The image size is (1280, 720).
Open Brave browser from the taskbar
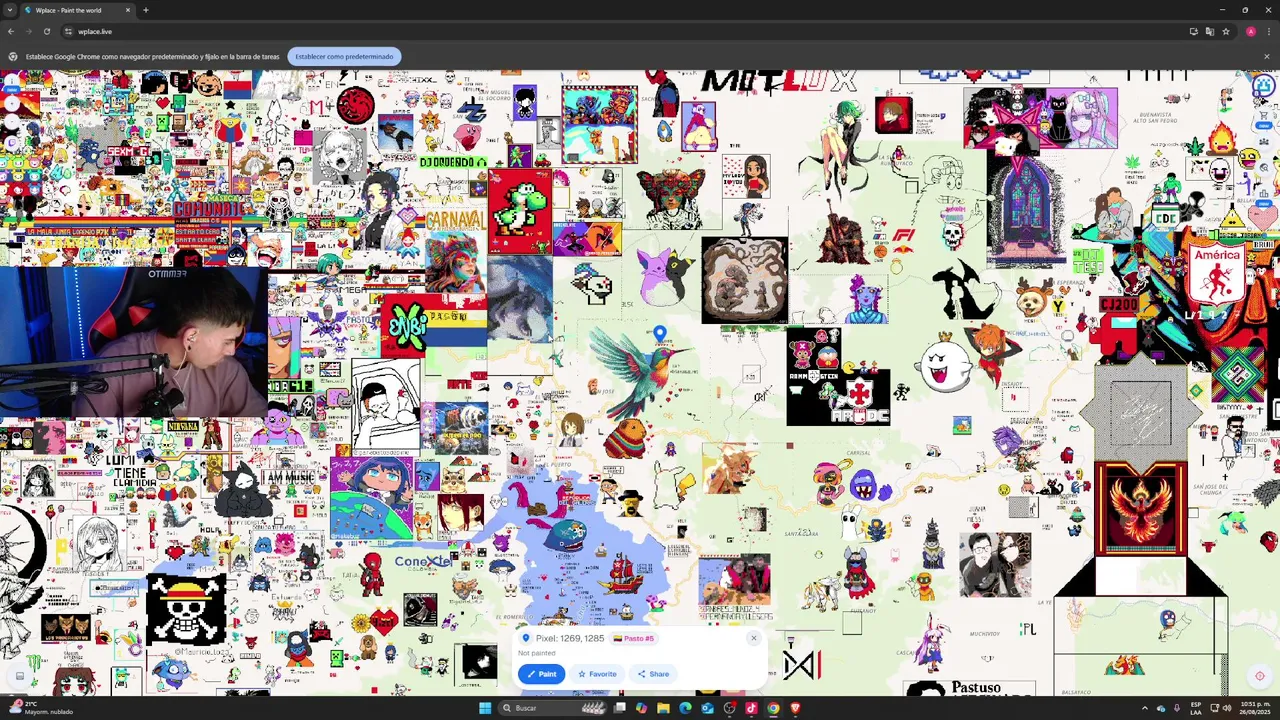[795, 708]
